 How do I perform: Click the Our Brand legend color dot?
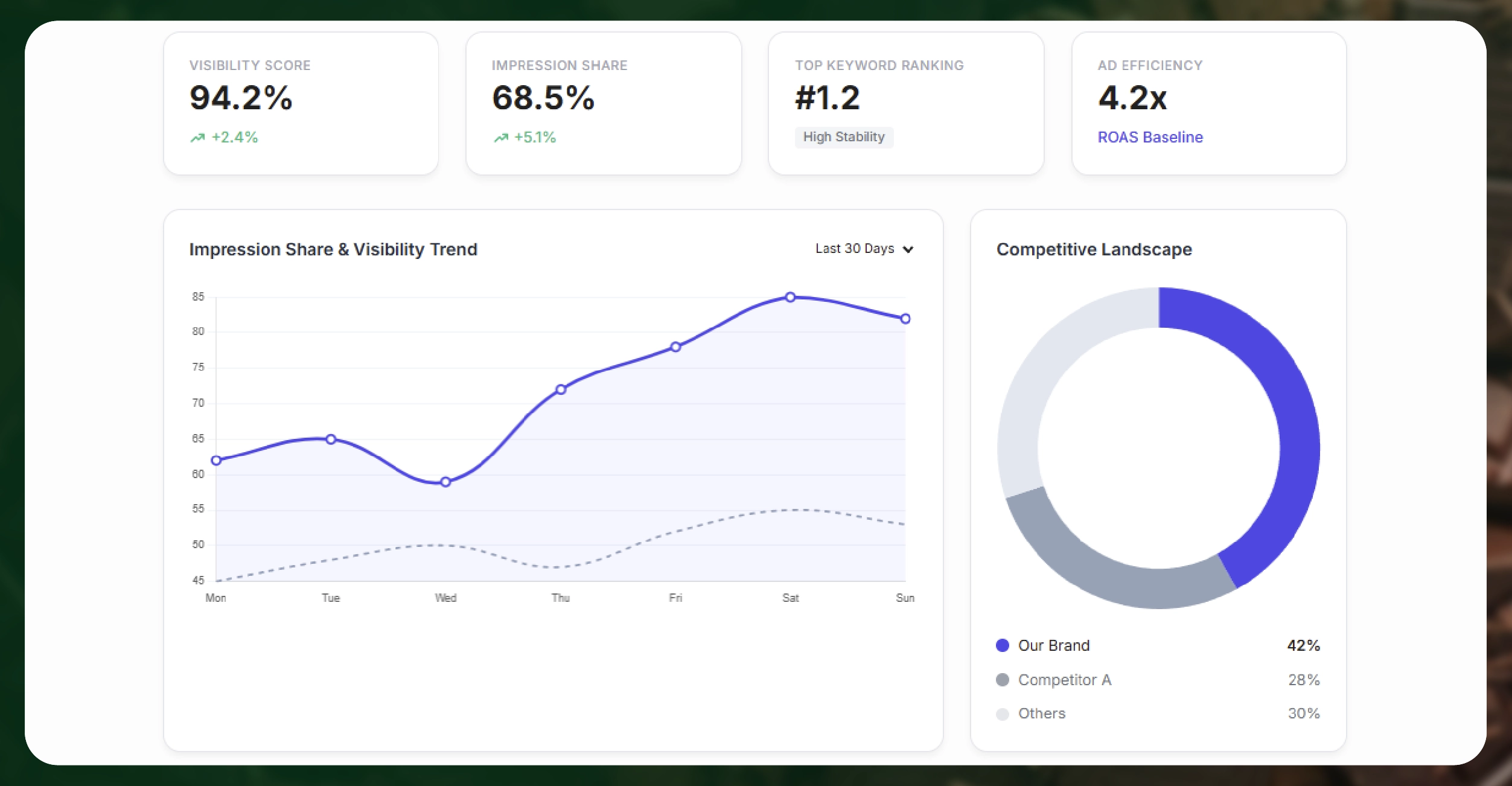point(1003,645)
